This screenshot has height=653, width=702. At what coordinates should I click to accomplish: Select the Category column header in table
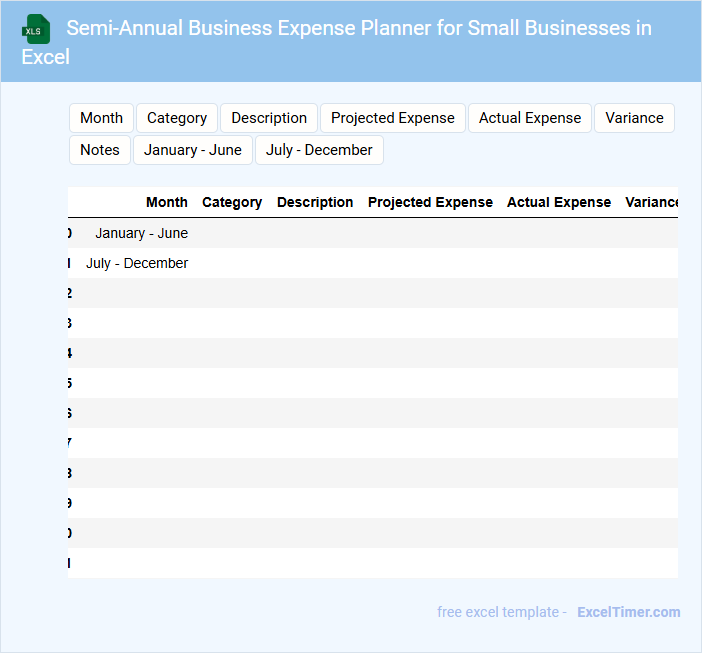tap(232, 202)
